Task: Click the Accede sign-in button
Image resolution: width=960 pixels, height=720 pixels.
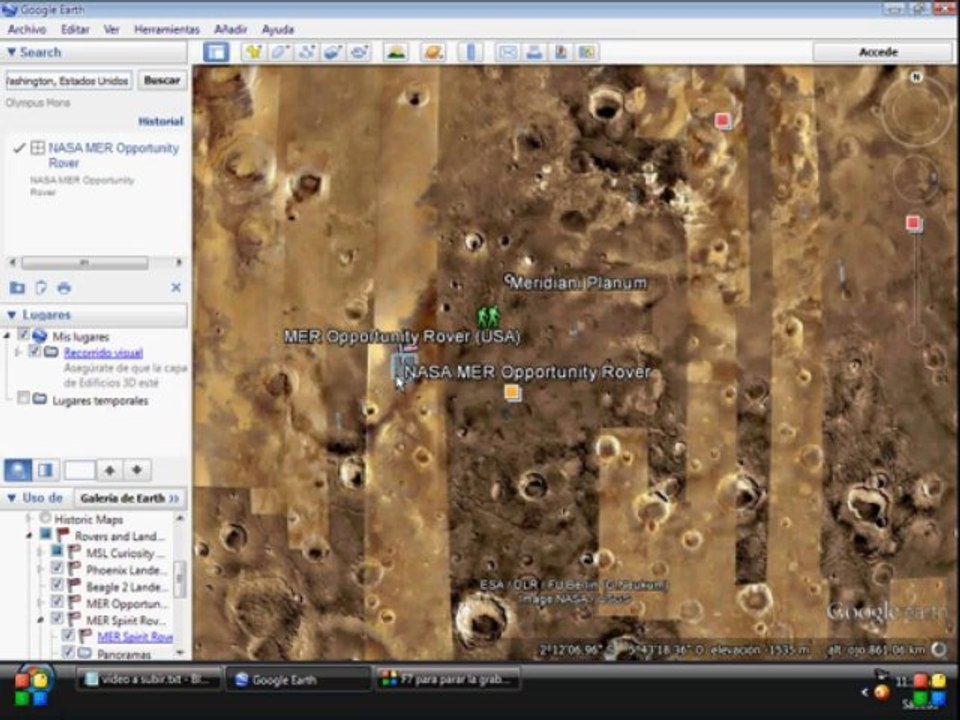Action: [878, 52]
